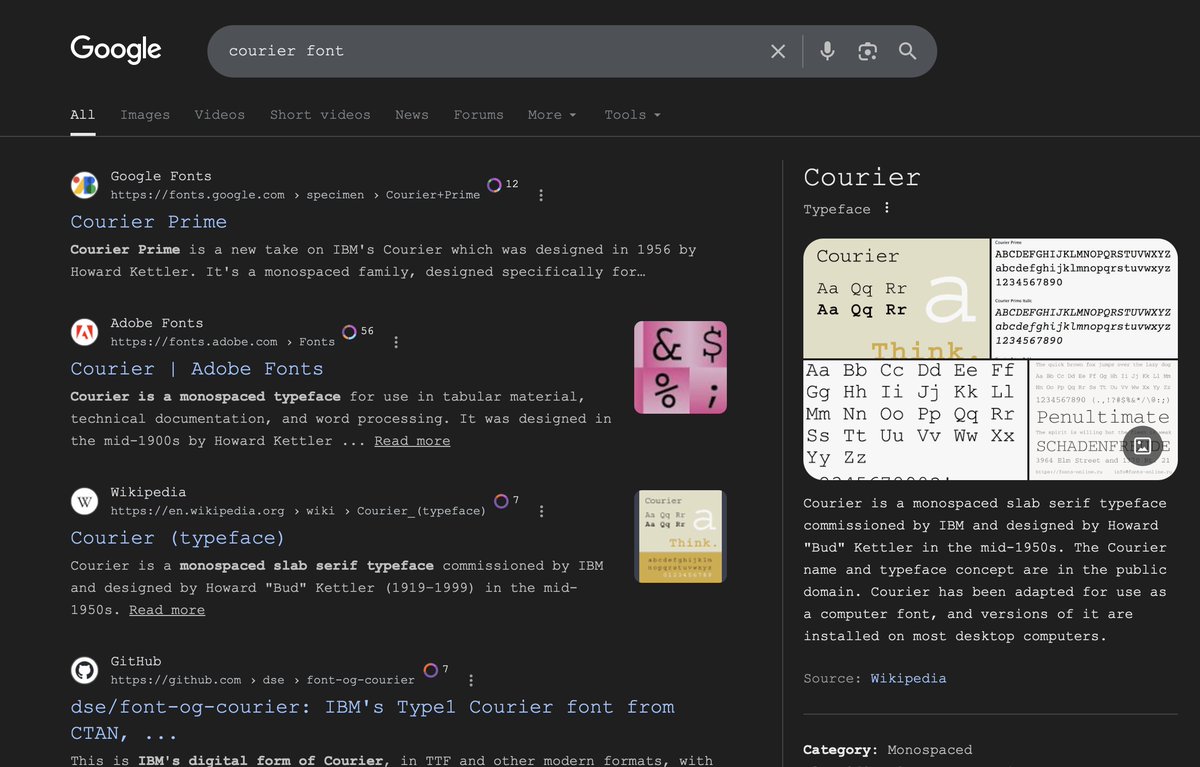
Task: Clear the search box with the X icon
Action: coord(778,51)
